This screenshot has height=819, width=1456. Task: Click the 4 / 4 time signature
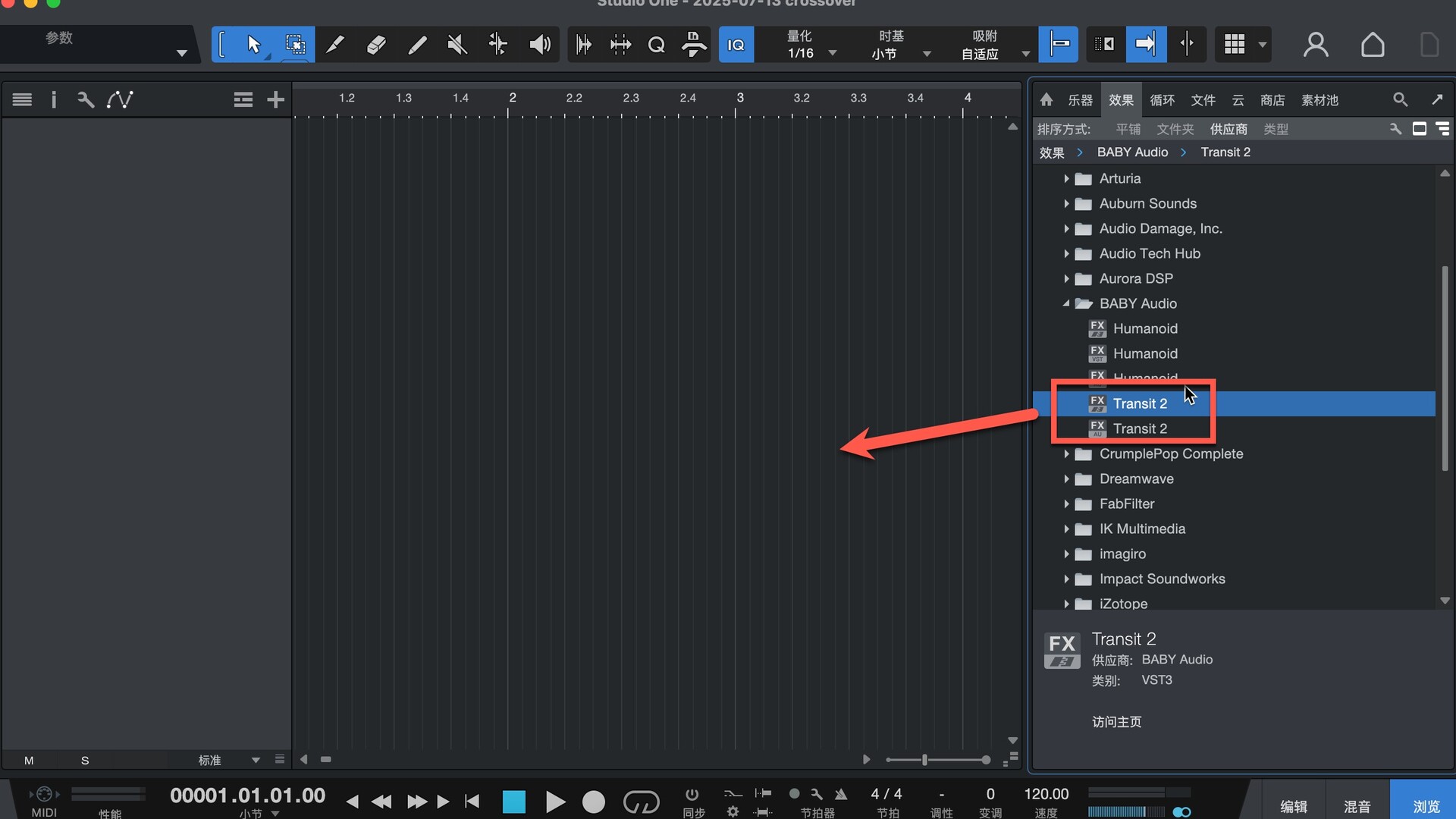[x=886, y=794]
